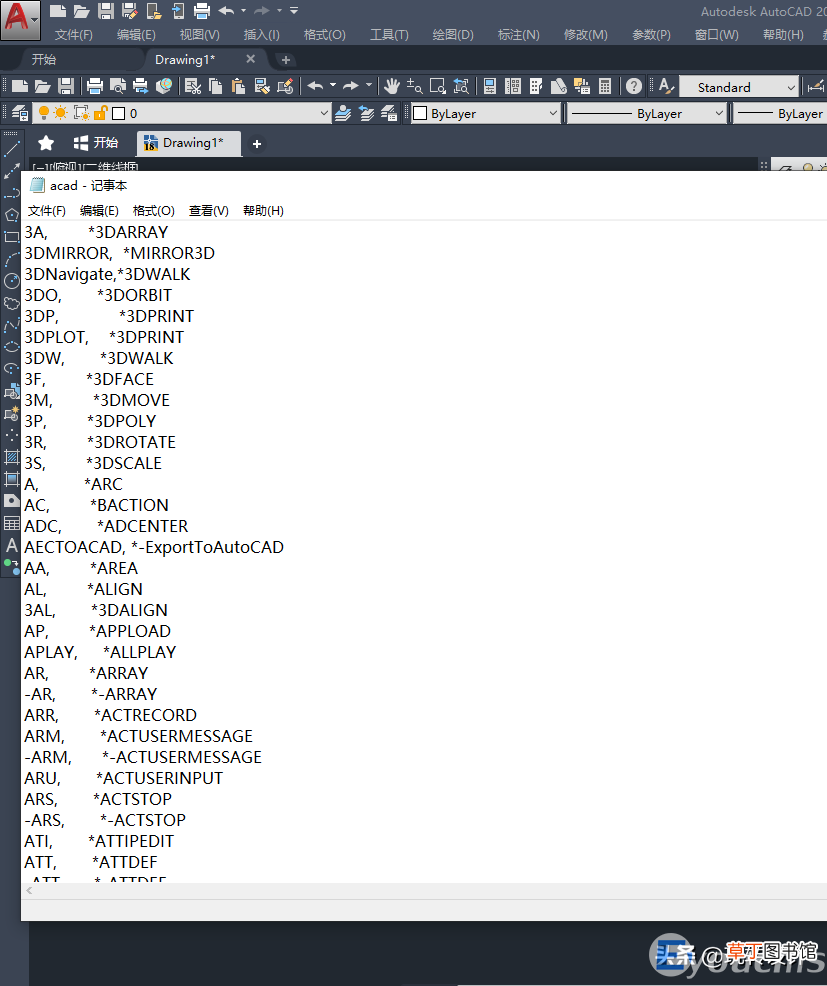Open AutoCAD 绘图(D) menu
This screenshot has height=986, width=827.
point(453,35)
